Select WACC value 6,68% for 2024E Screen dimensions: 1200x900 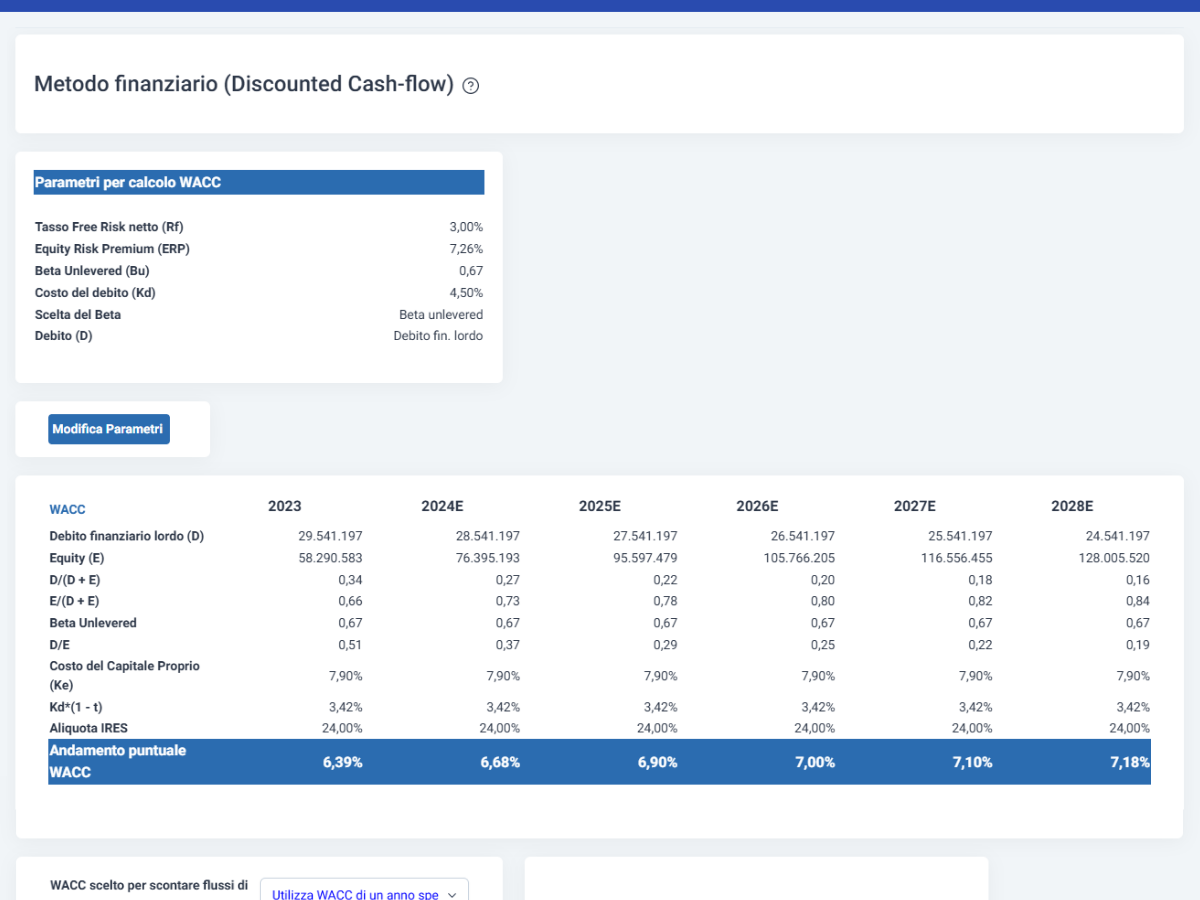(499, 762)
